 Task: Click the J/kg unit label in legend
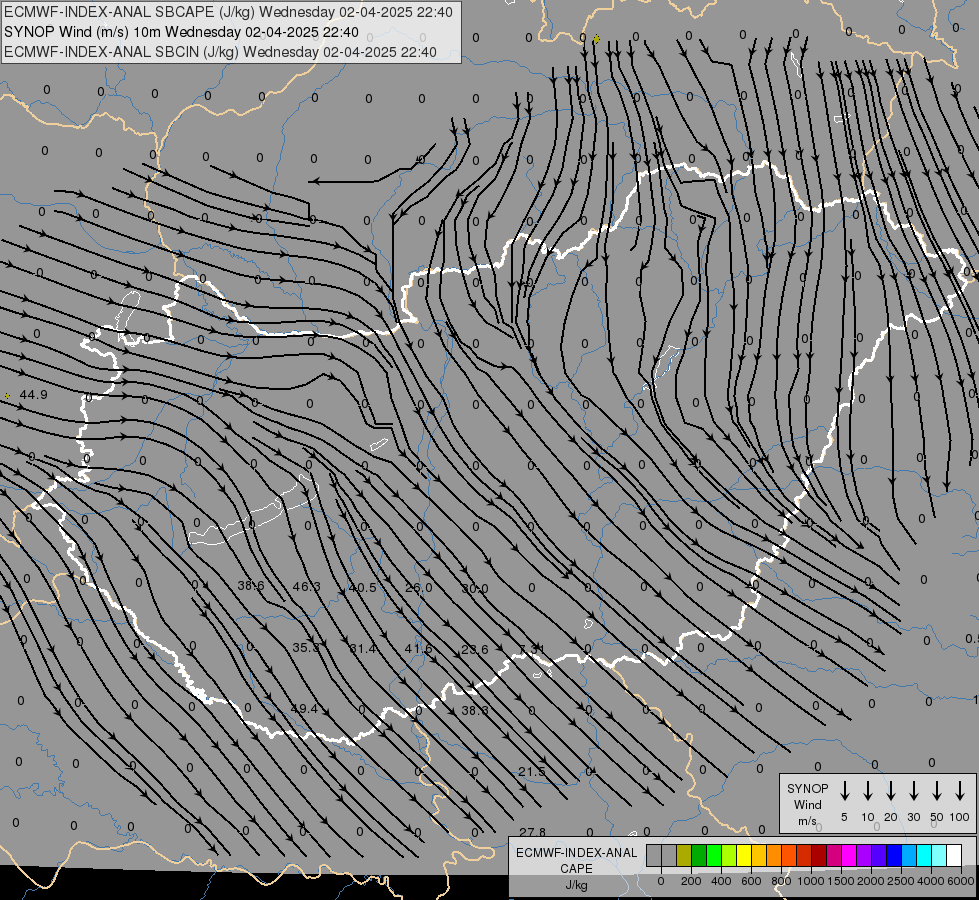point(576,885)
